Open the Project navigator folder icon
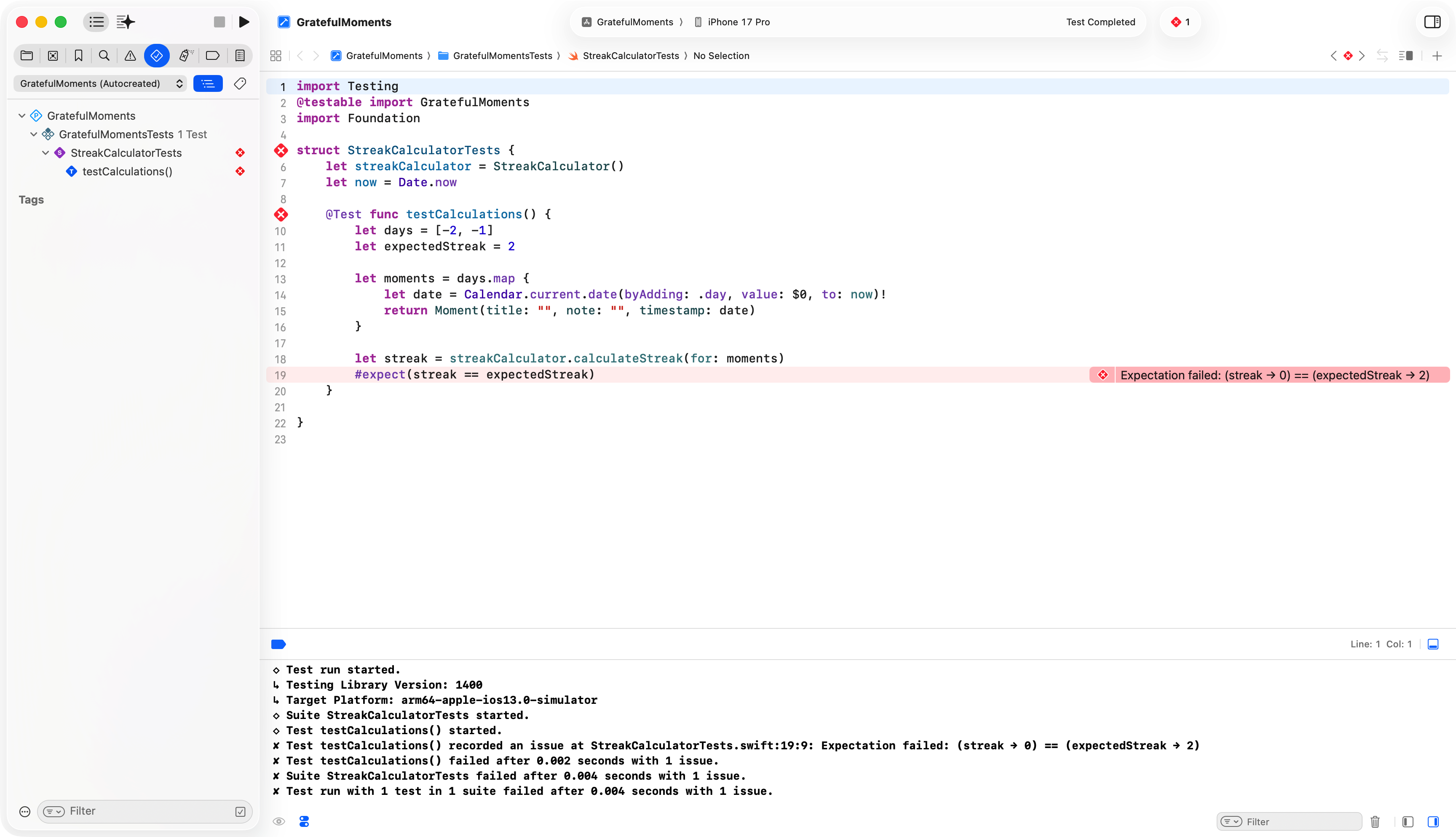The image size is (1456, 837). tap(27, 56)
